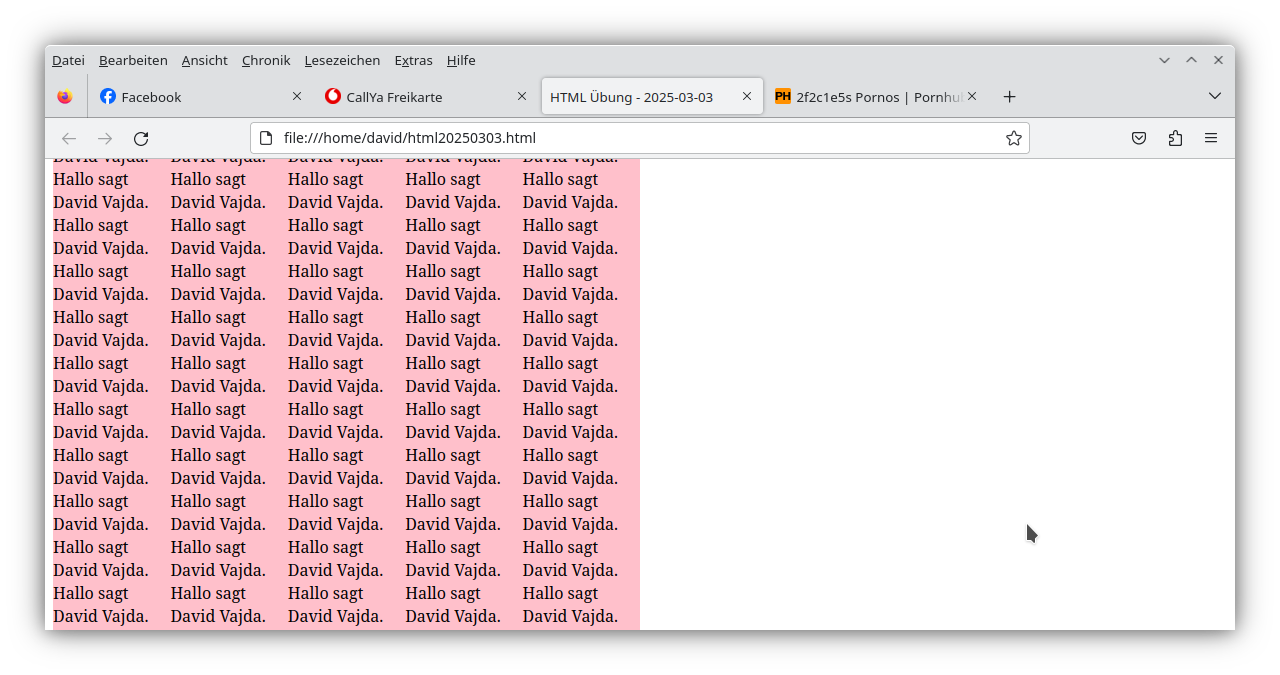
Task: Open the Extras menu
Action: (413, 60)
